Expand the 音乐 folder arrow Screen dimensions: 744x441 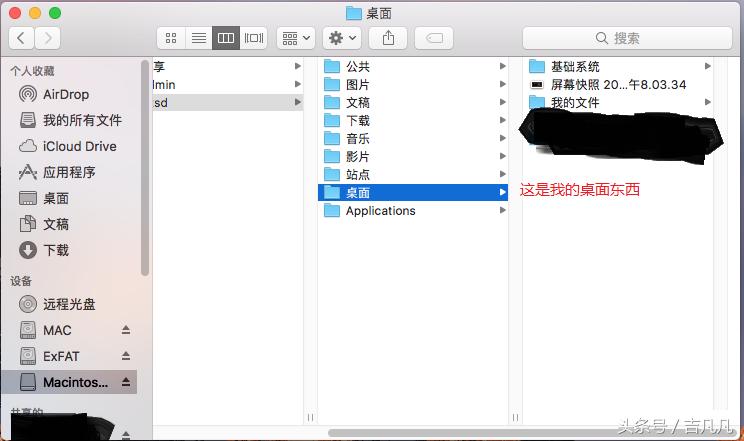tap(502, 138)
